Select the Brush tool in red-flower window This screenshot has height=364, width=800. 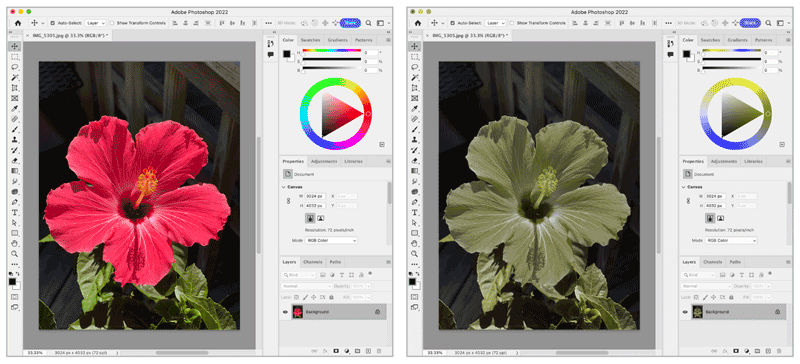pos(15,129)
